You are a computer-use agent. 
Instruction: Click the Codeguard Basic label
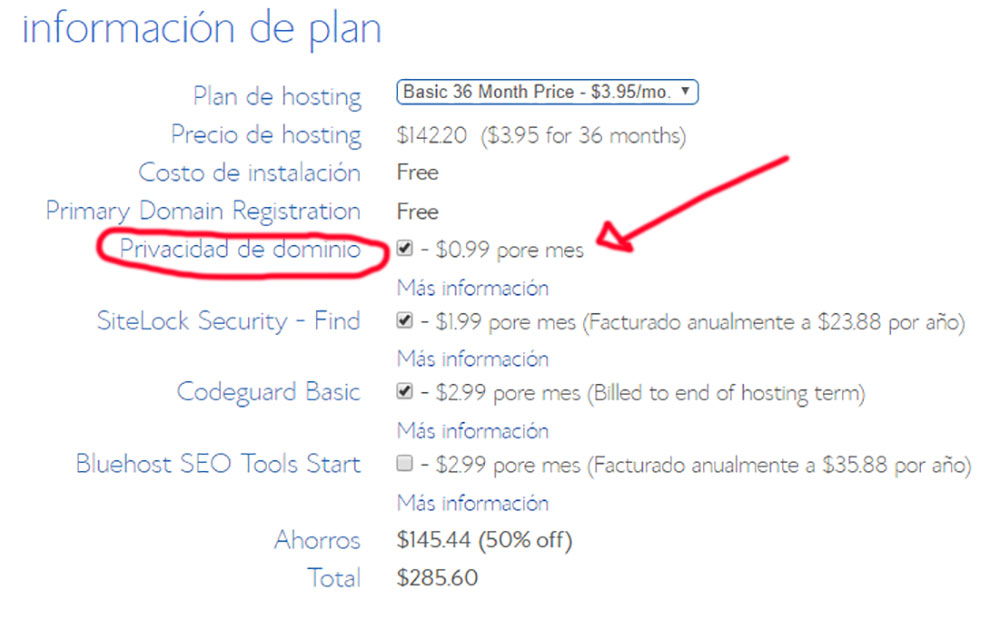tap(268, 392)
